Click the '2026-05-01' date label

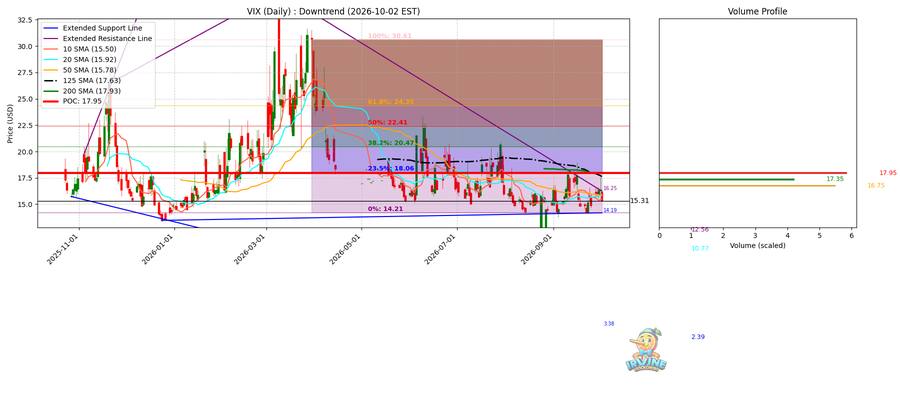(346, 248)
